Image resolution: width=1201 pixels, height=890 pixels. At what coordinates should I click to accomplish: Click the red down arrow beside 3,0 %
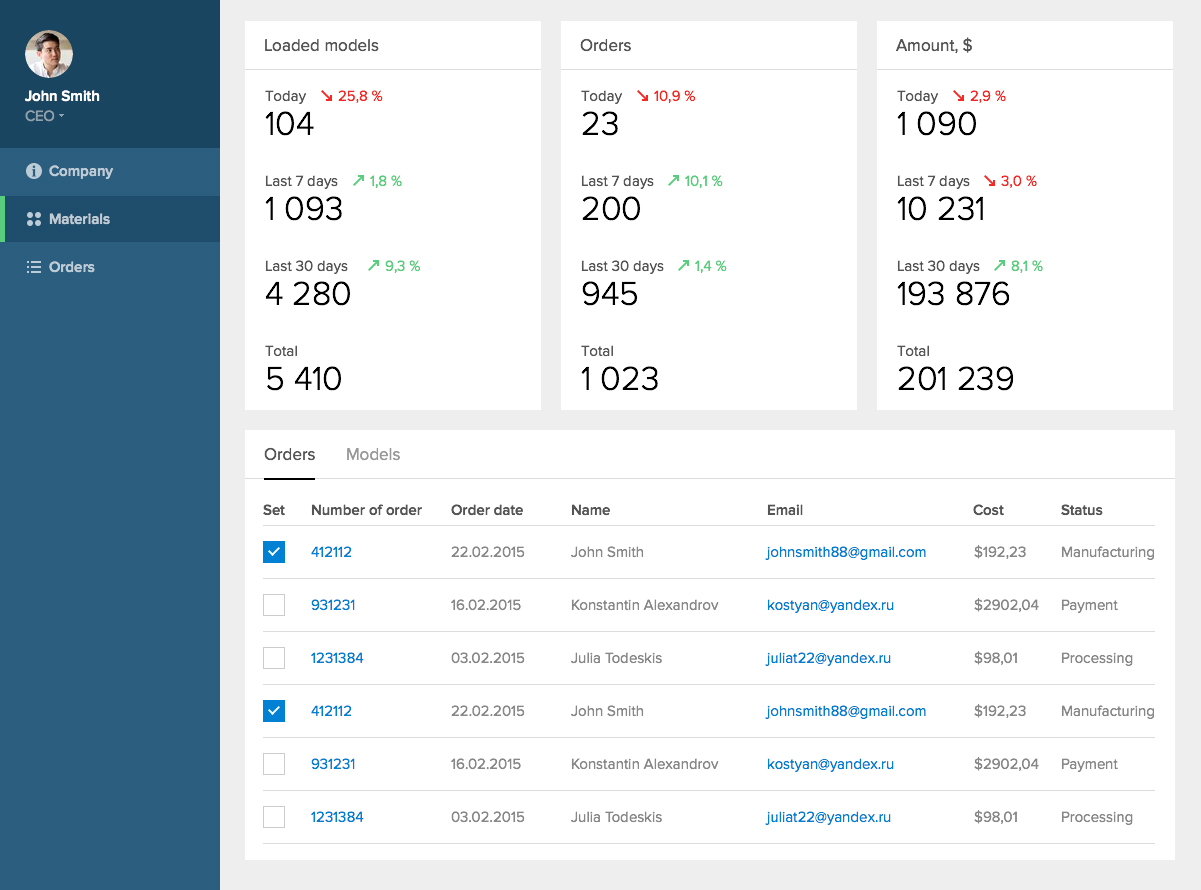tap(990, 181)
